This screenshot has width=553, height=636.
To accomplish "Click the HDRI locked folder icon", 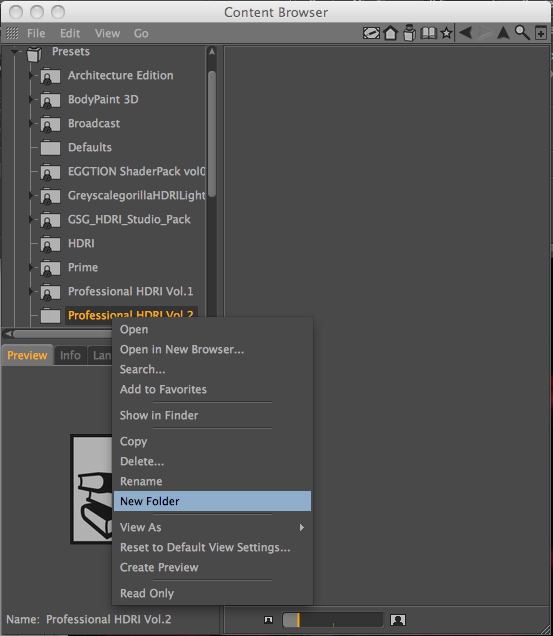I will 50,243.
